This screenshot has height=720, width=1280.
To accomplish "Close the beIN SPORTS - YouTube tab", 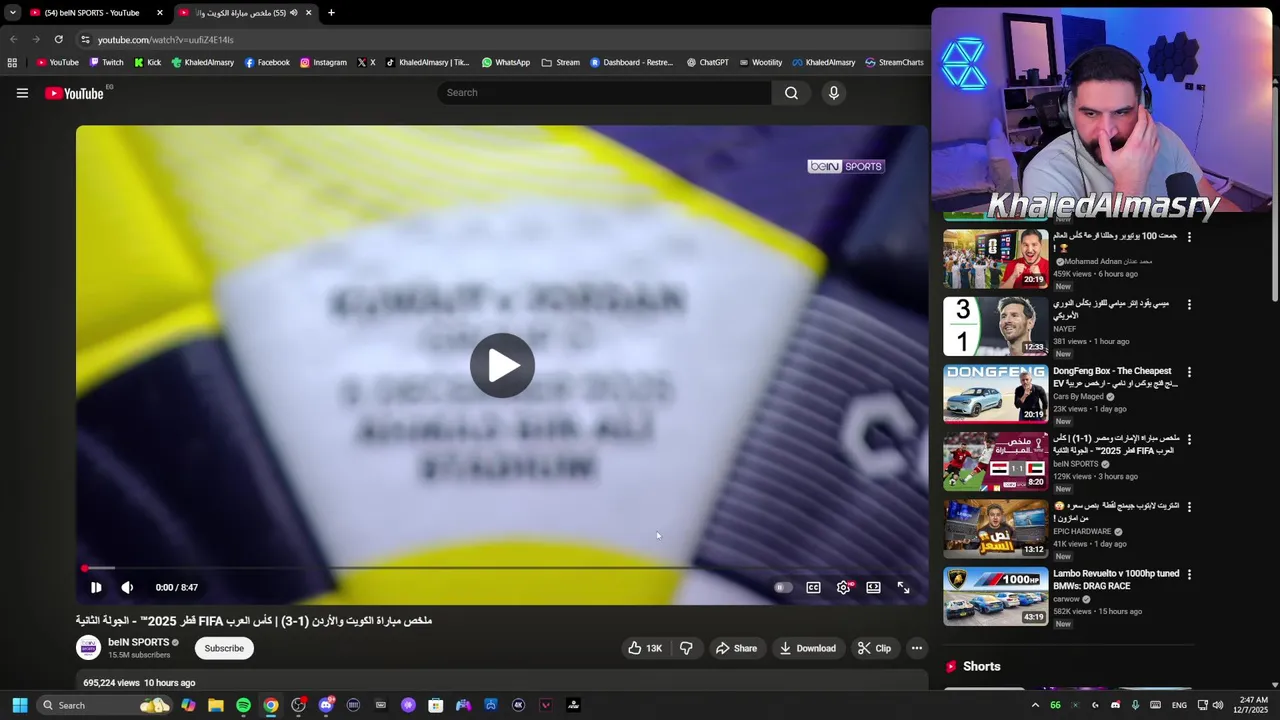I will coord(159,13).
